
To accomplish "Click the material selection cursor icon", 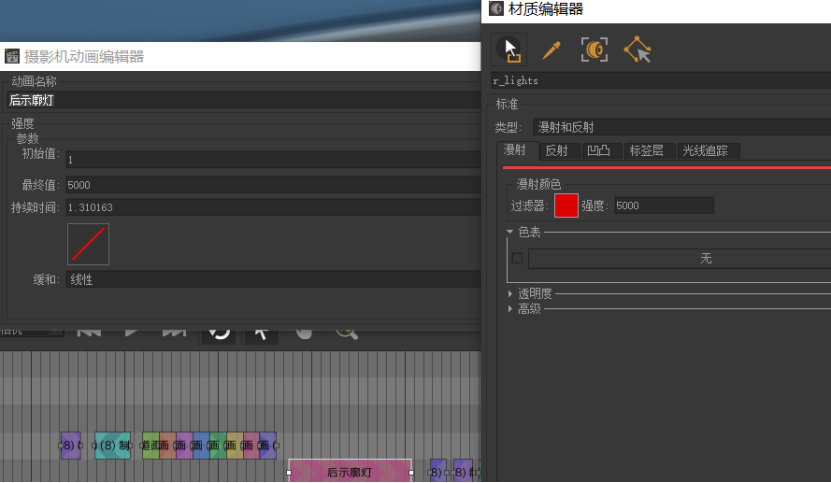I will click(509, 49).
